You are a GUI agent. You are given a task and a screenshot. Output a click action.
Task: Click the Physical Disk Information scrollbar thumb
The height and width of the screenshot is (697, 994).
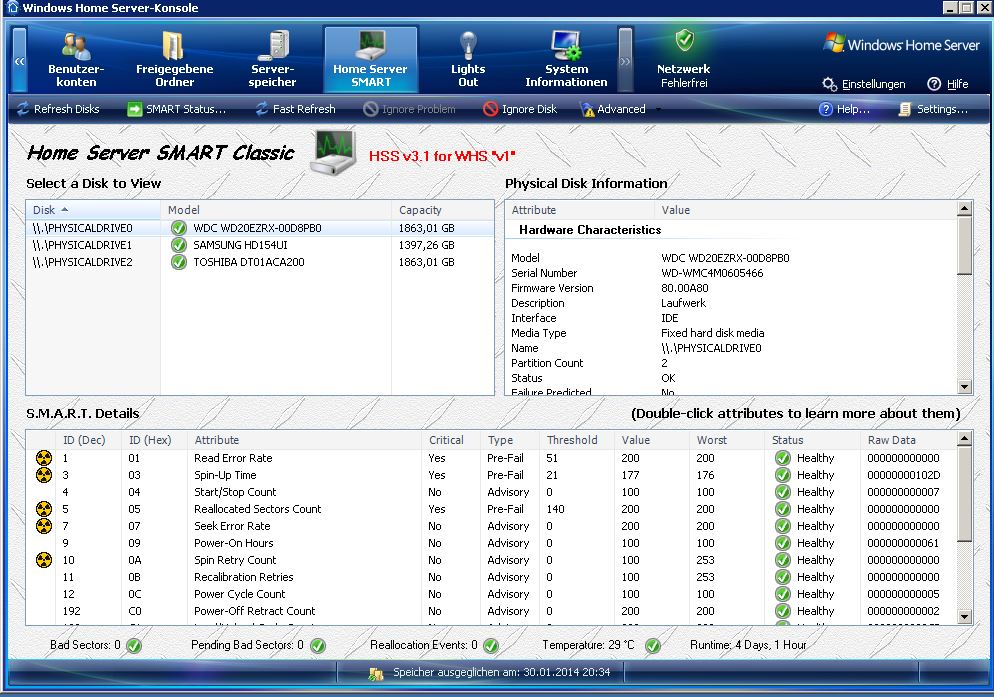point(964,245)
